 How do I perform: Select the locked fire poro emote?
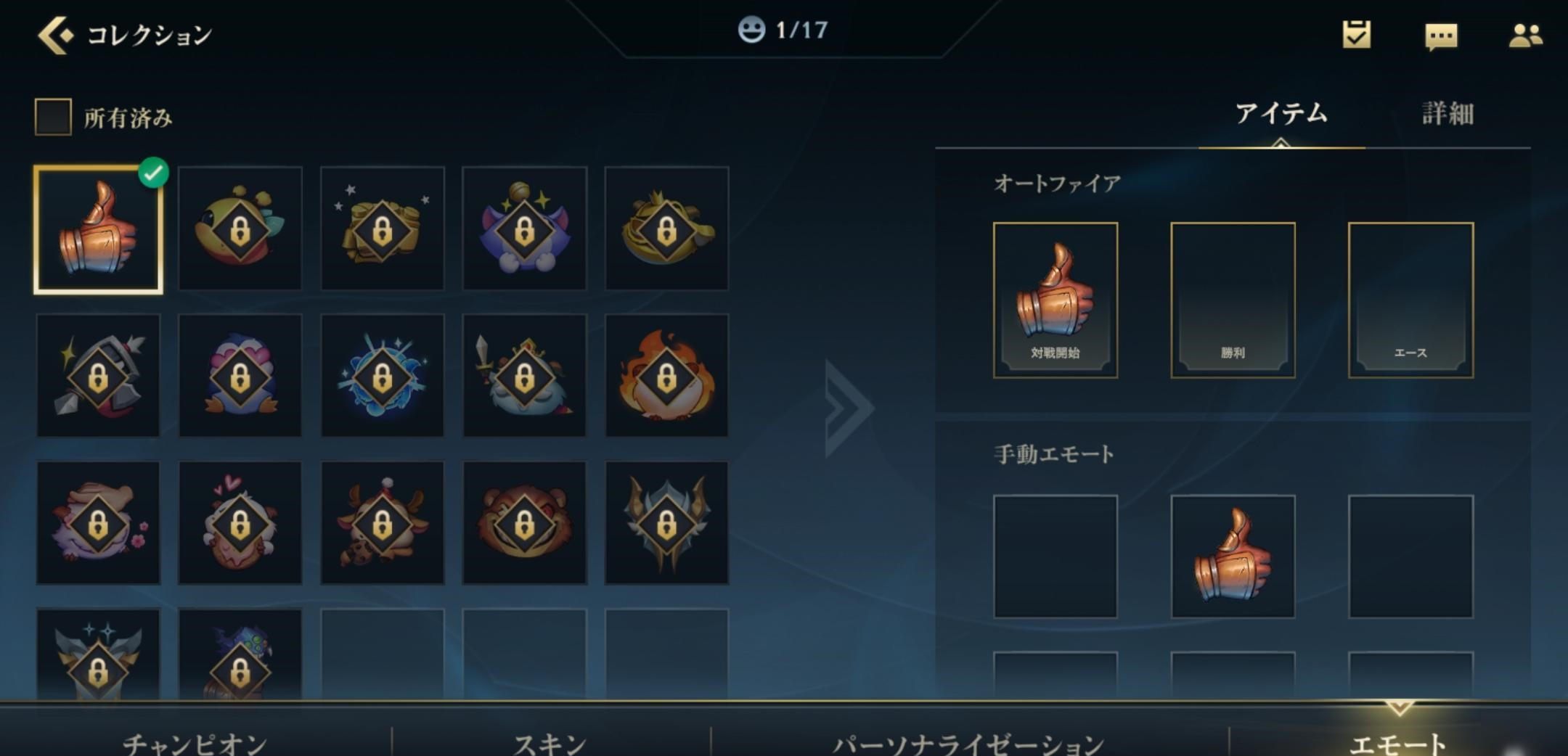(x=666, y=376)
